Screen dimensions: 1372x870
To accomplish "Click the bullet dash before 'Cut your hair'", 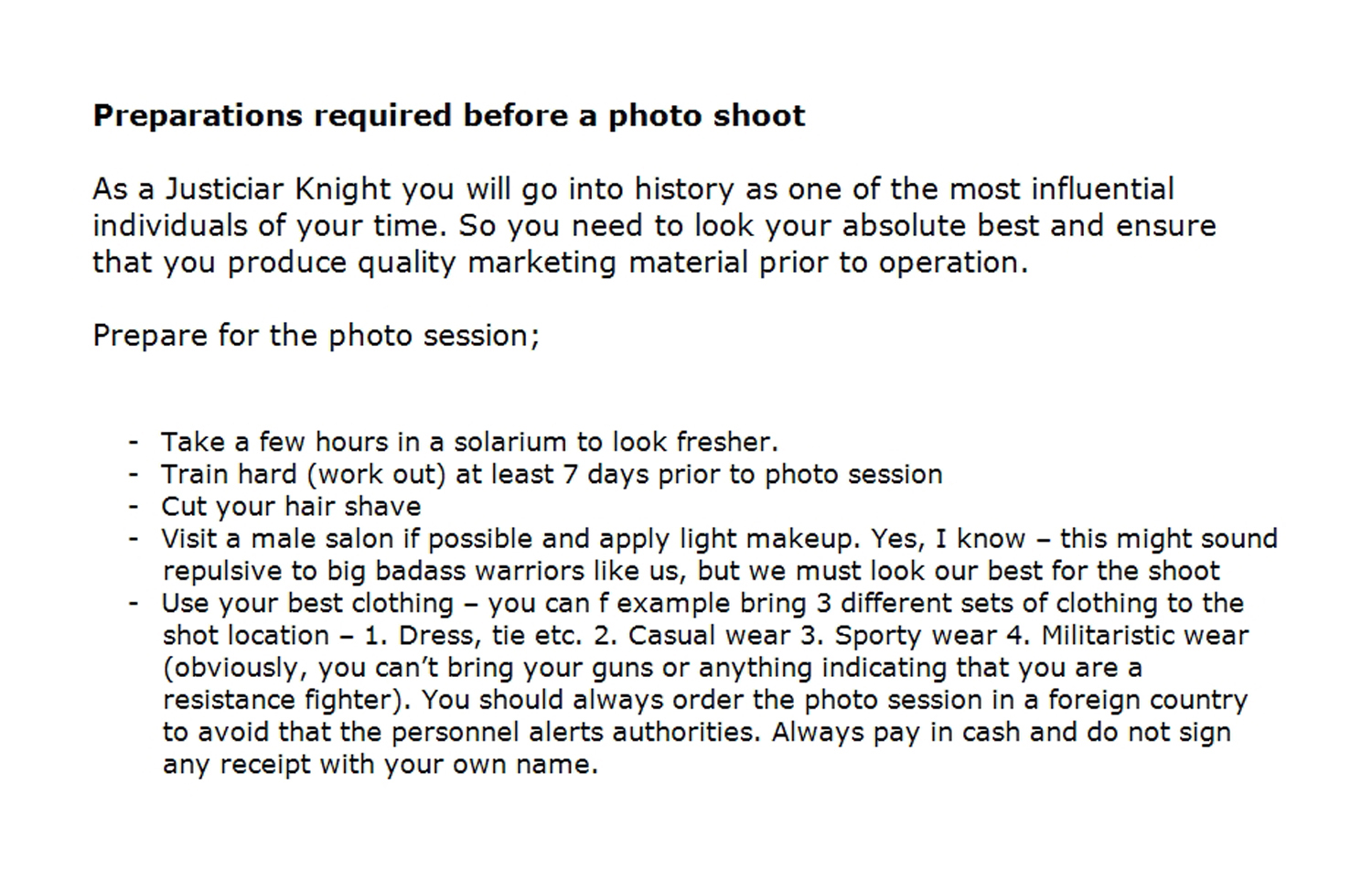I will click(x=134, y=506).
